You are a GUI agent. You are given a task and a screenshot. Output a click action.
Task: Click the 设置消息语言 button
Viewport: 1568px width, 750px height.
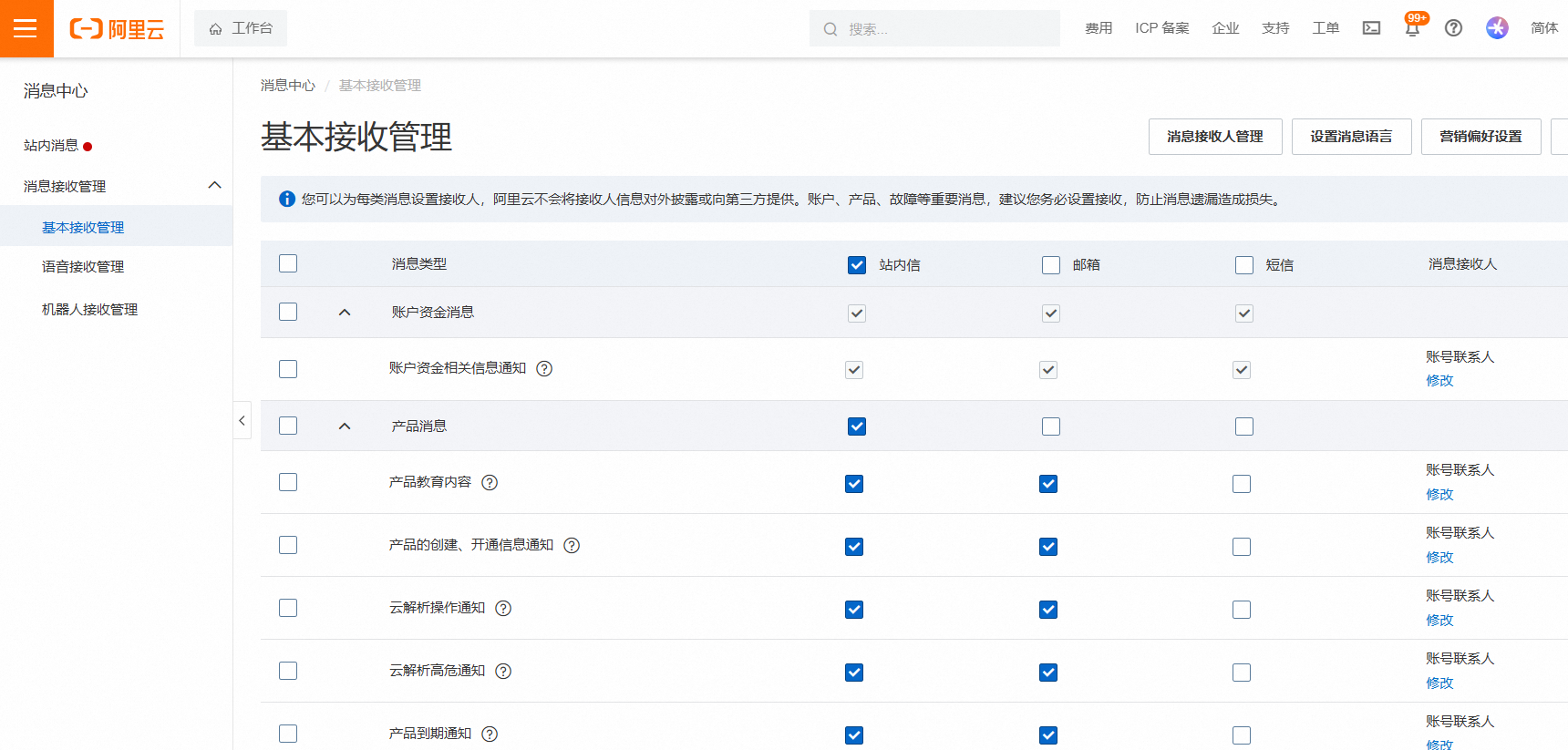click(x=1352, y=137)
